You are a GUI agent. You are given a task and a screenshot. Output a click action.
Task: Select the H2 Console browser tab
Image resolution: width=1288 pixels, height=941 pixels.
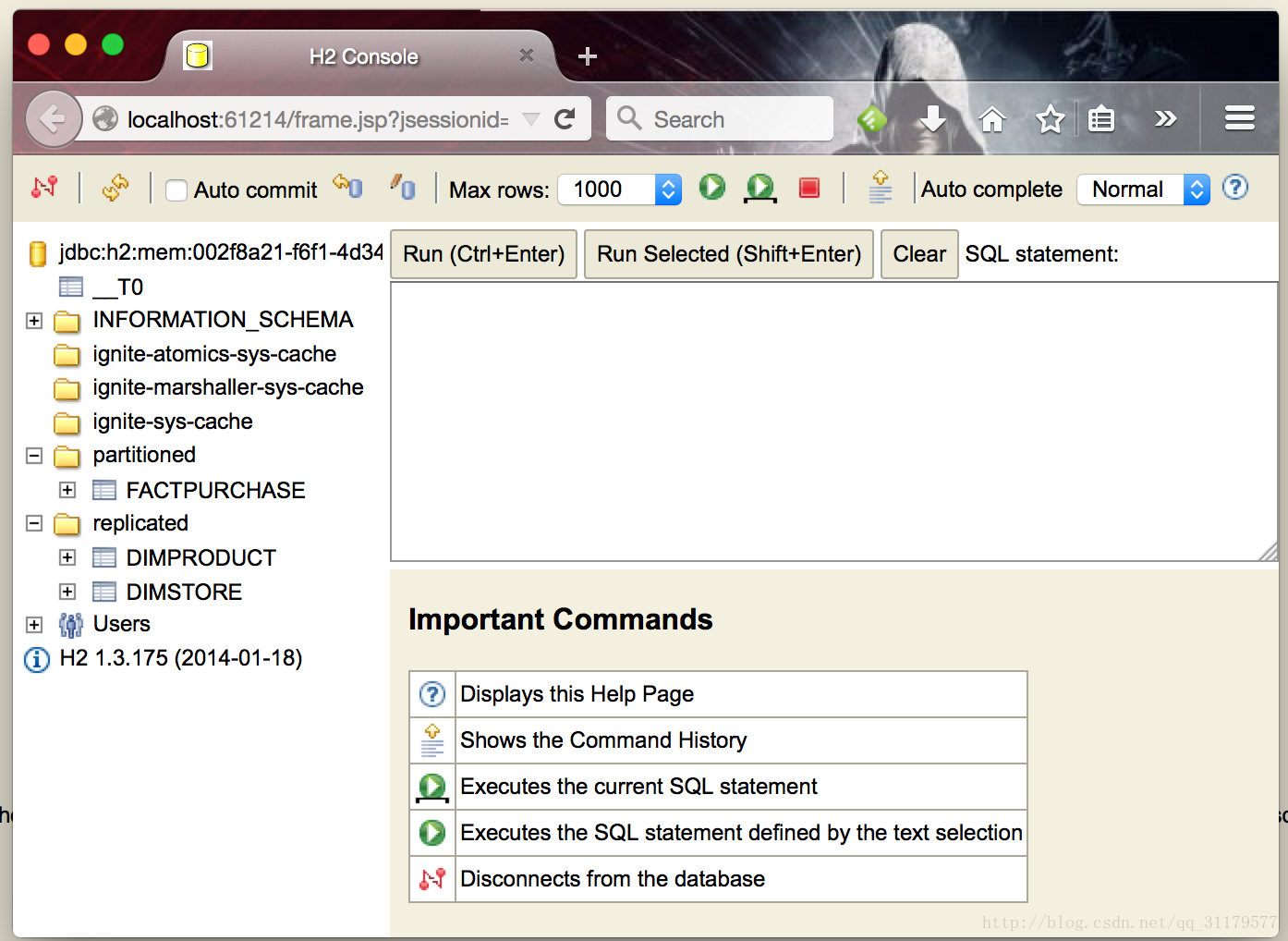[362, 57]
